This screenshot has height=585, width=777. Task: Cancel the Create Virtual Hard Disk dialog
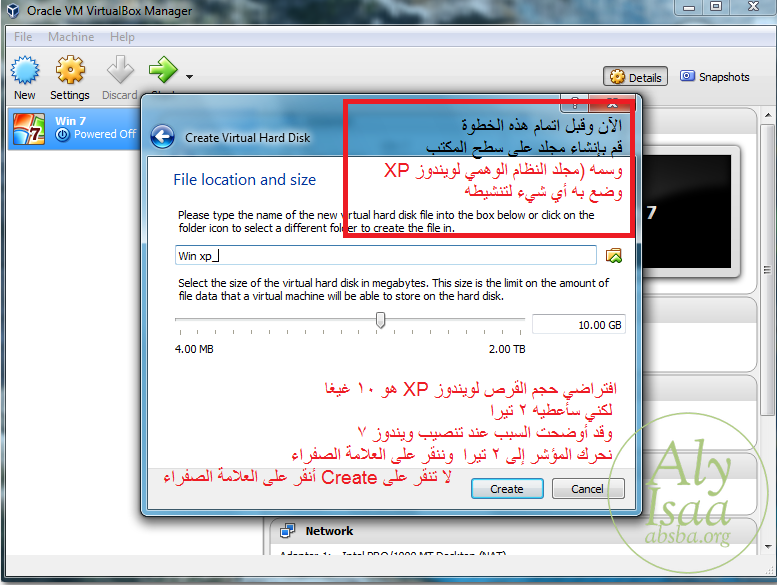[586, 489]
